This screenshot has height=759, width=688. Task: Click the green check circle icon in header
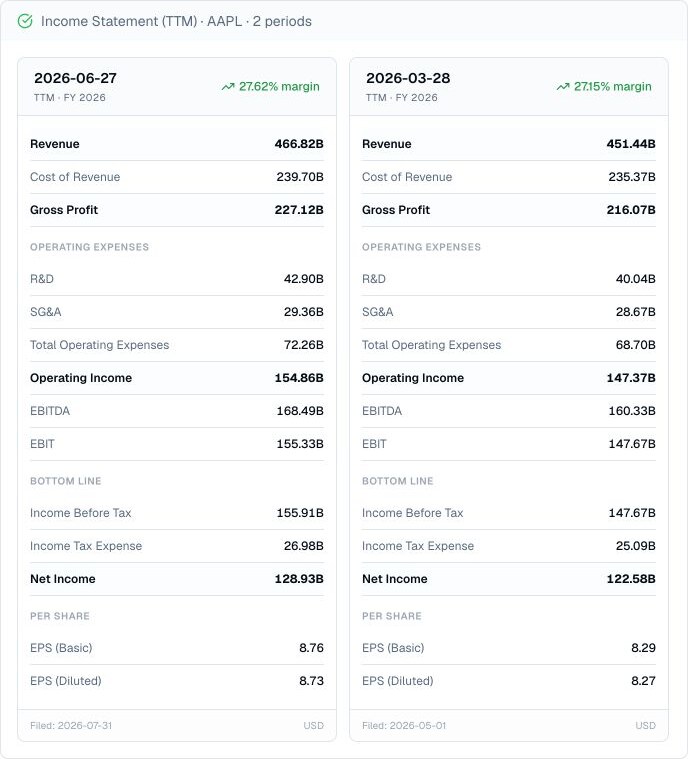25,21
